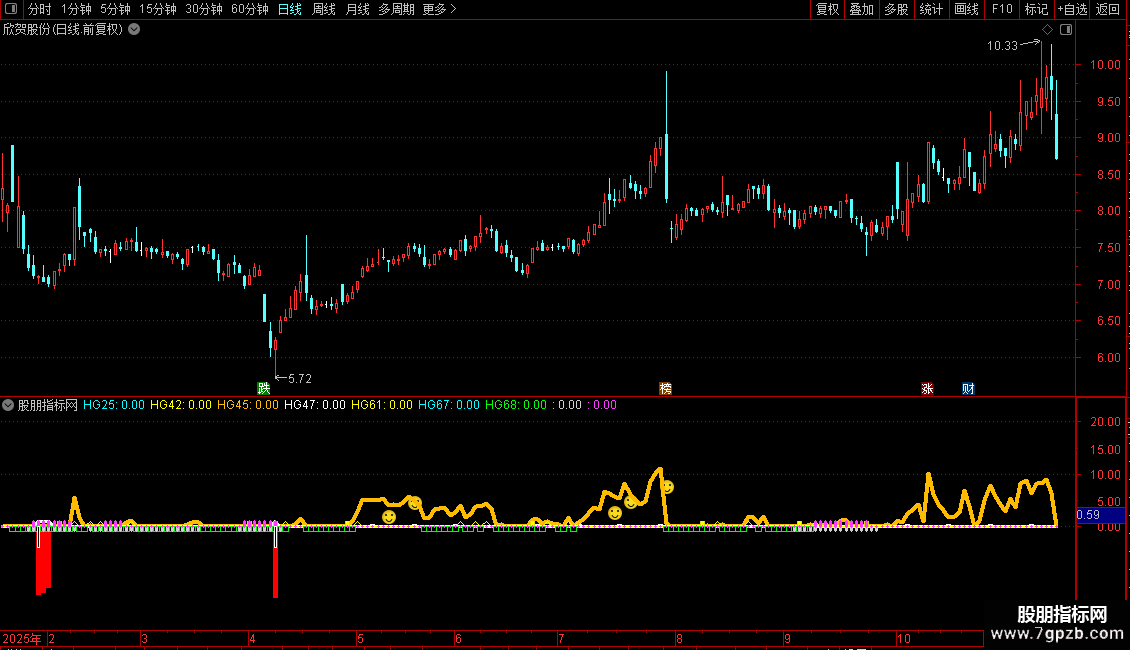Click the HG42: 0.00 value
Viewport: 1130px width, 650px height.
pyautogui.click(x=181, y=405)
